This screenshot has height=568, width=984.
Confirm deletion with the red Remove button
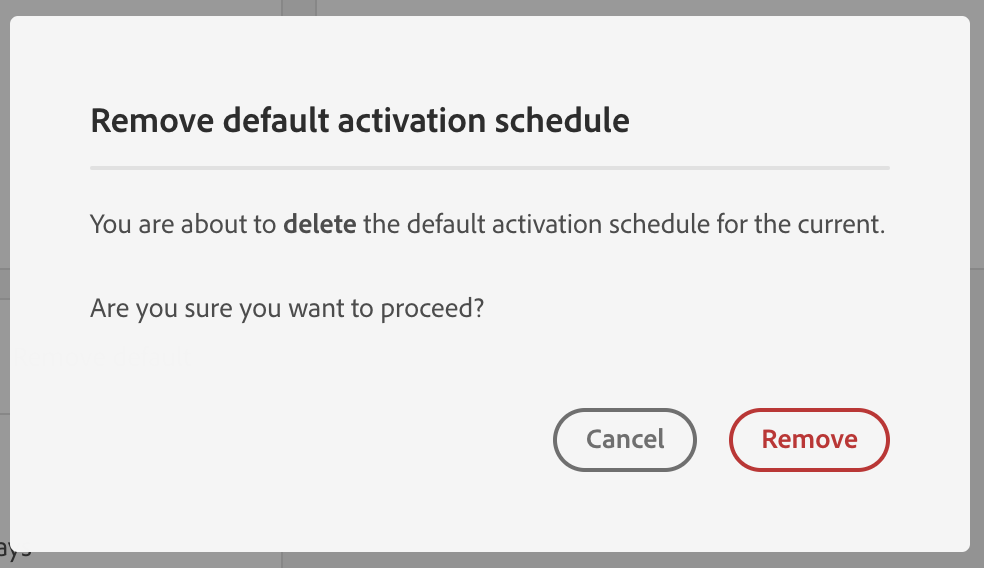coord(809,439)
